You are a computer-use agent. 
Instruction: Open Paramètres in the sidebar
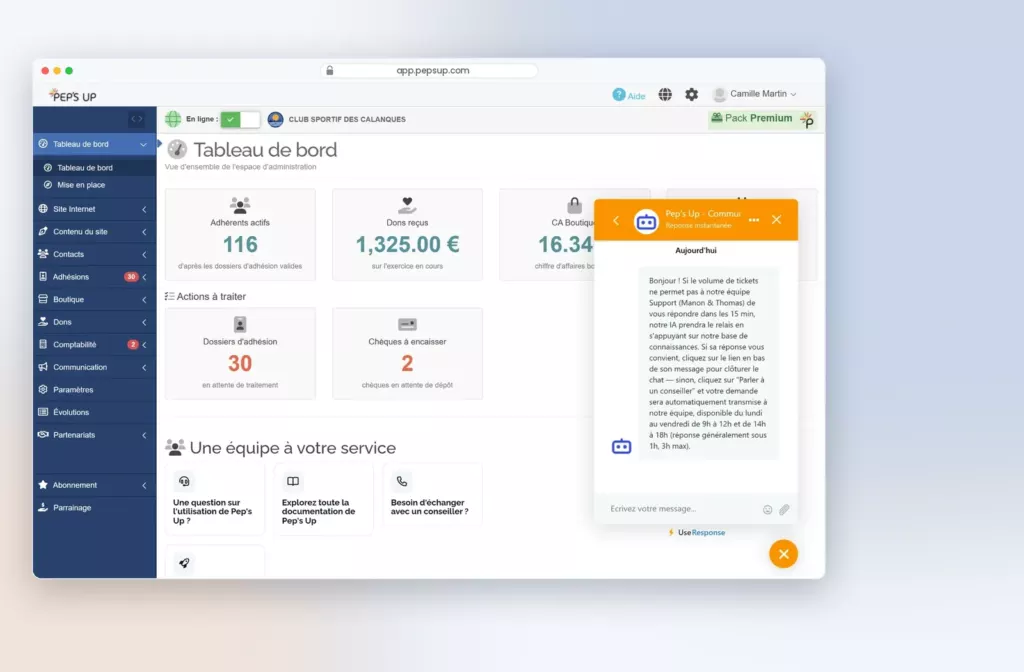click(x=94, y=390)
